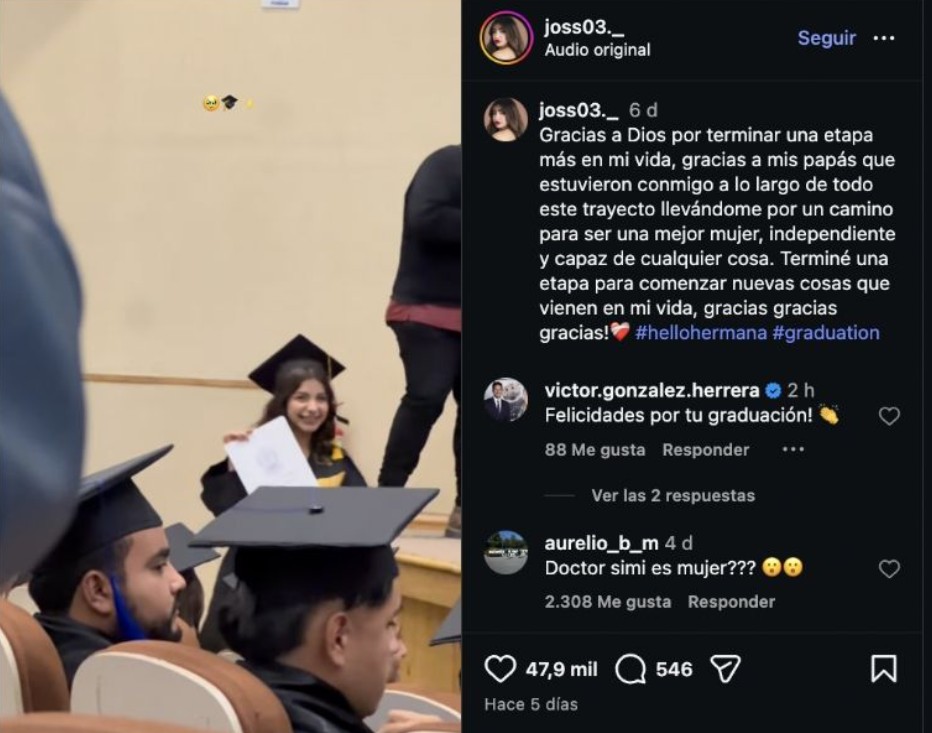Share the post with the paper plane icon
The image size is (932, 733).
tap(725, 669)
